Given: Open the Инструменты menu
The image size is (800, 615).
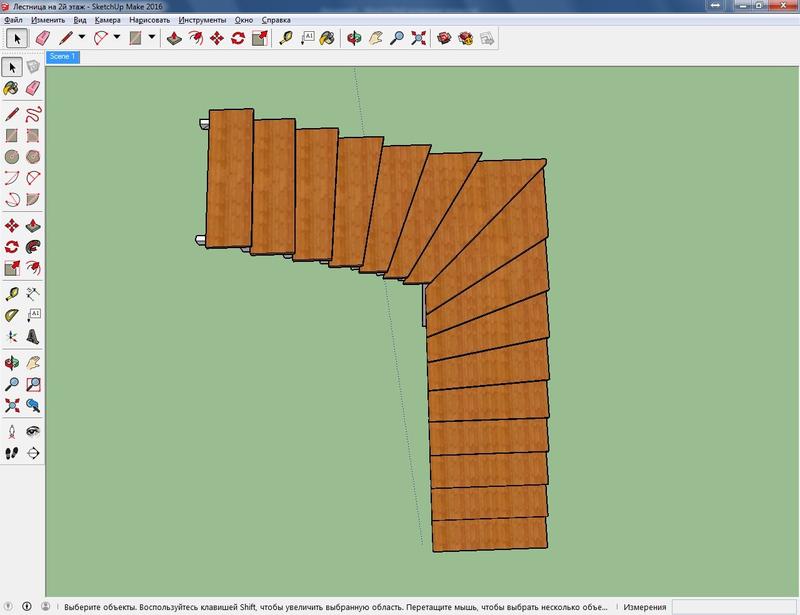Looking at the screenshot, I should click(x=205, y=20).
